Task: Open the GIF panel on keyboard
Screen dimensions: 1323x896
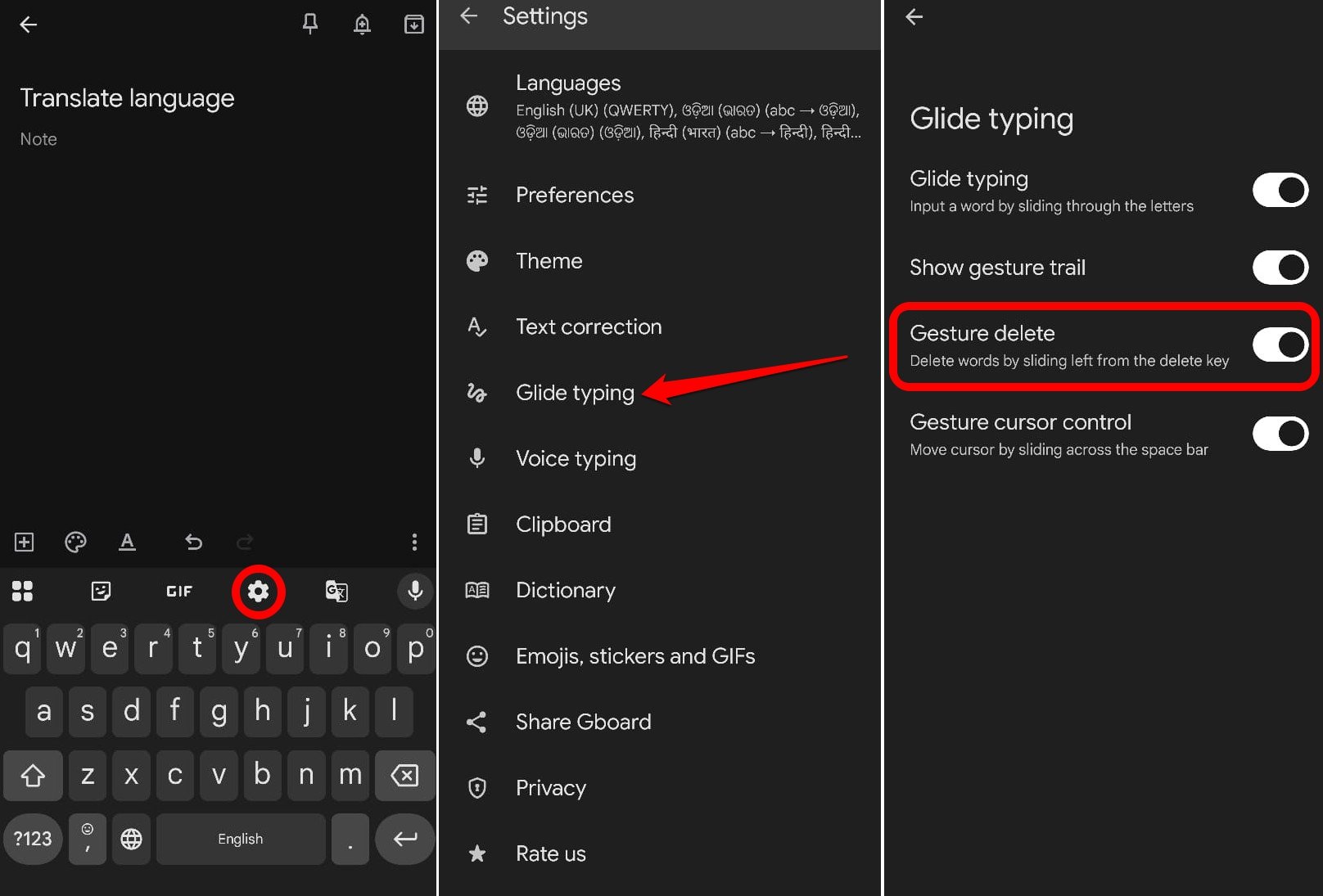Action: coord(179,591)
